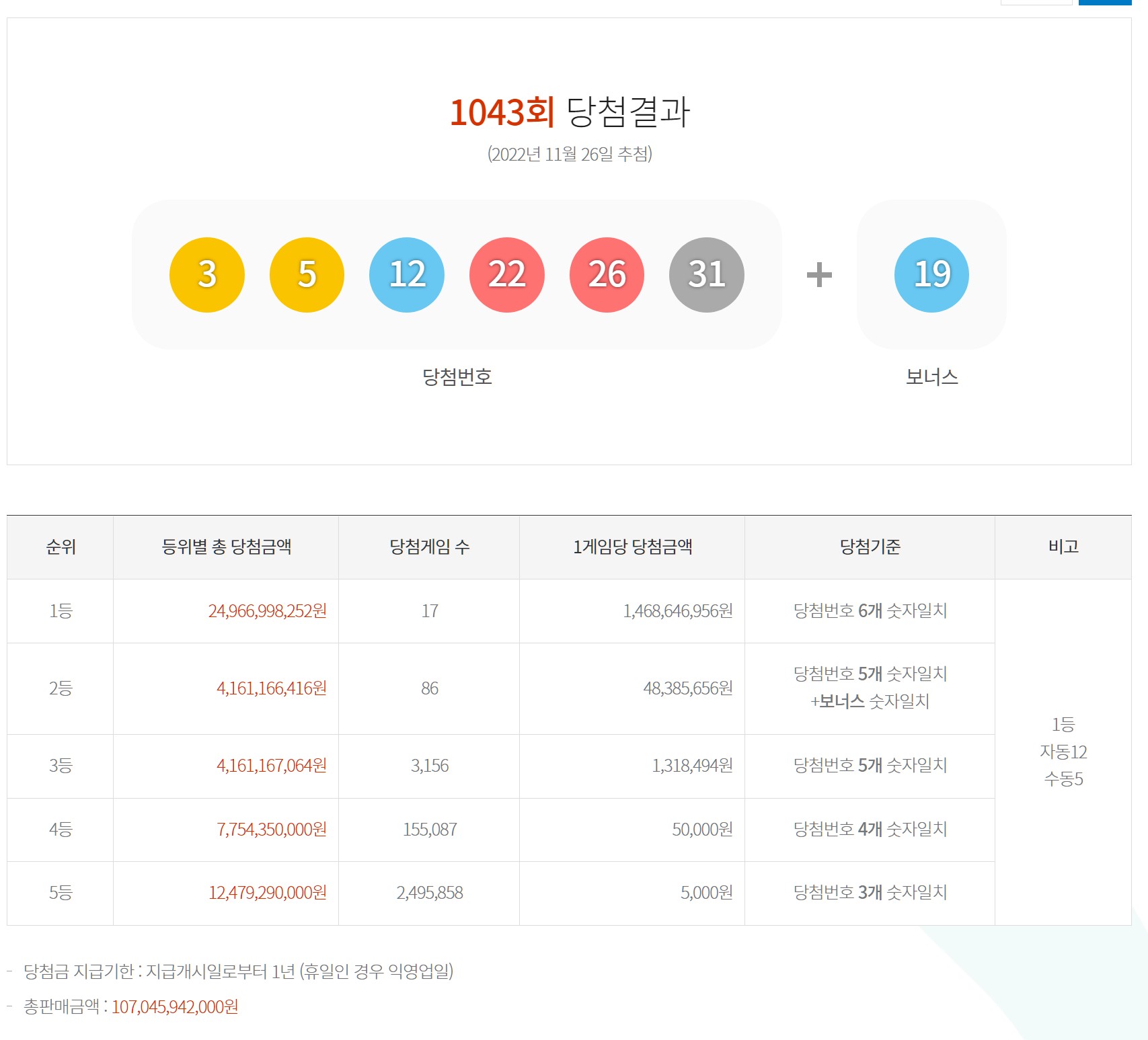Image resolution: width=1148 pixels, height=1040 pixels.
Task: Click the 1등 rank cell
Action: [61, 610]
